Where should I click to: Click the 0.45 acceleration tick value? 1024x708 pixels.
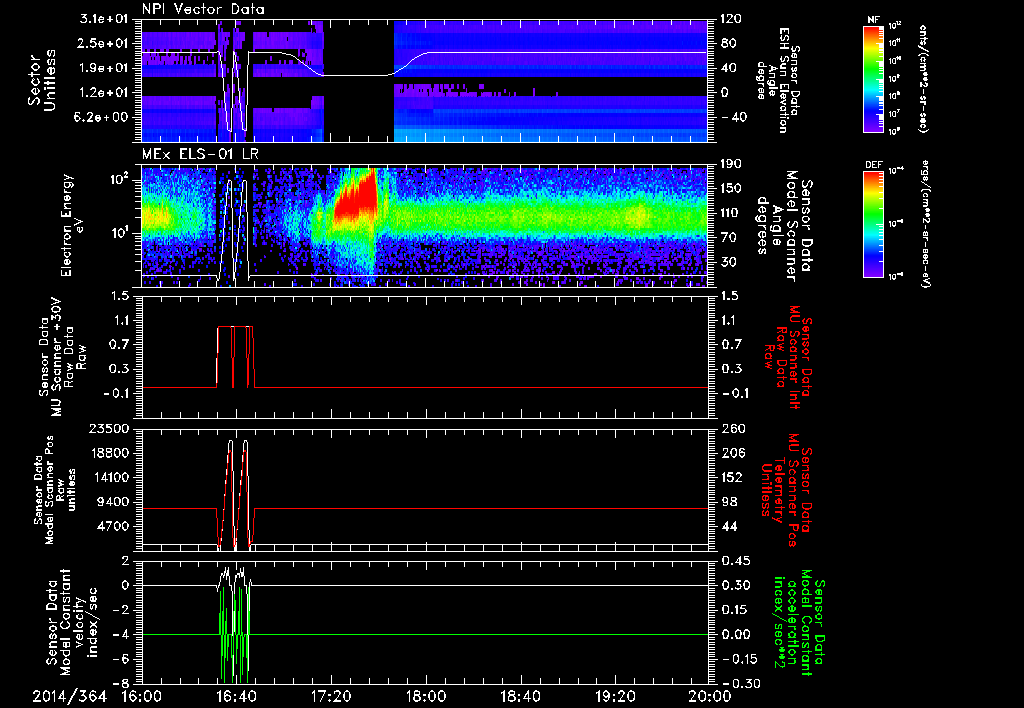coord(734,561)
